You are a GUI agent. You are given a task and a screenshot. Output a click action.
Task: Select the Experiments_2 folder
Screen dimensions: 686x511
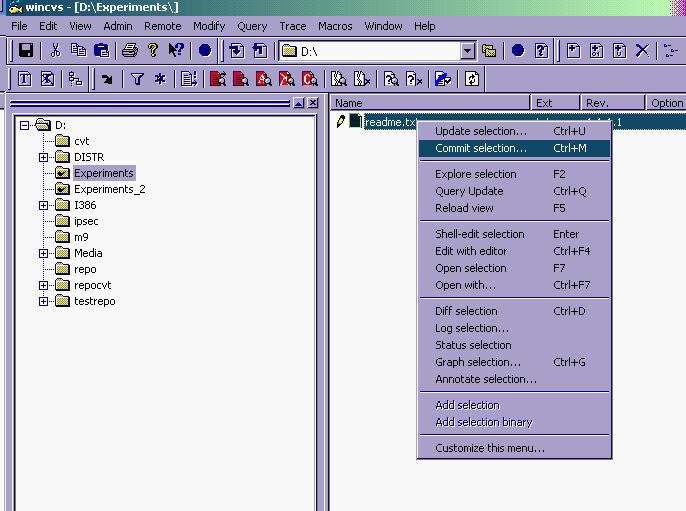coord(109,189)
